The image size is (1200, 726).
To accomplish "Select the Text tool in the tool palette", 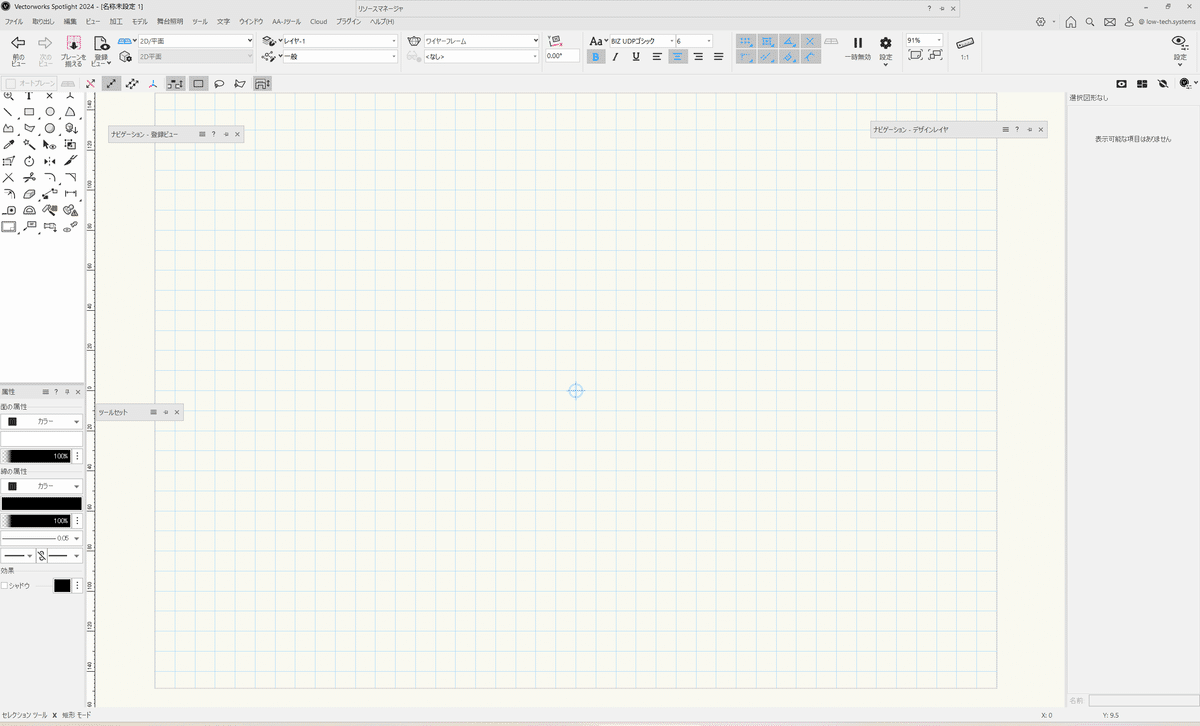I will coord(29,95).
